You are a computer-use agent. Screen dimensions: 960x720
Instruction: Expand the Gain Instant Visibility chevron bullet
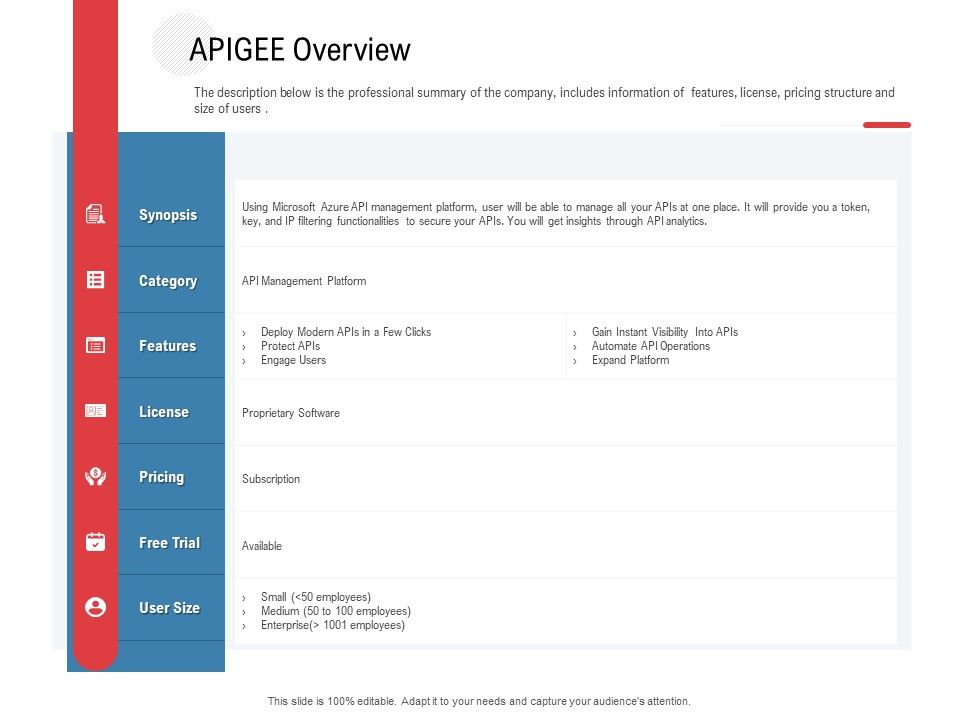(x=575, y=332)
